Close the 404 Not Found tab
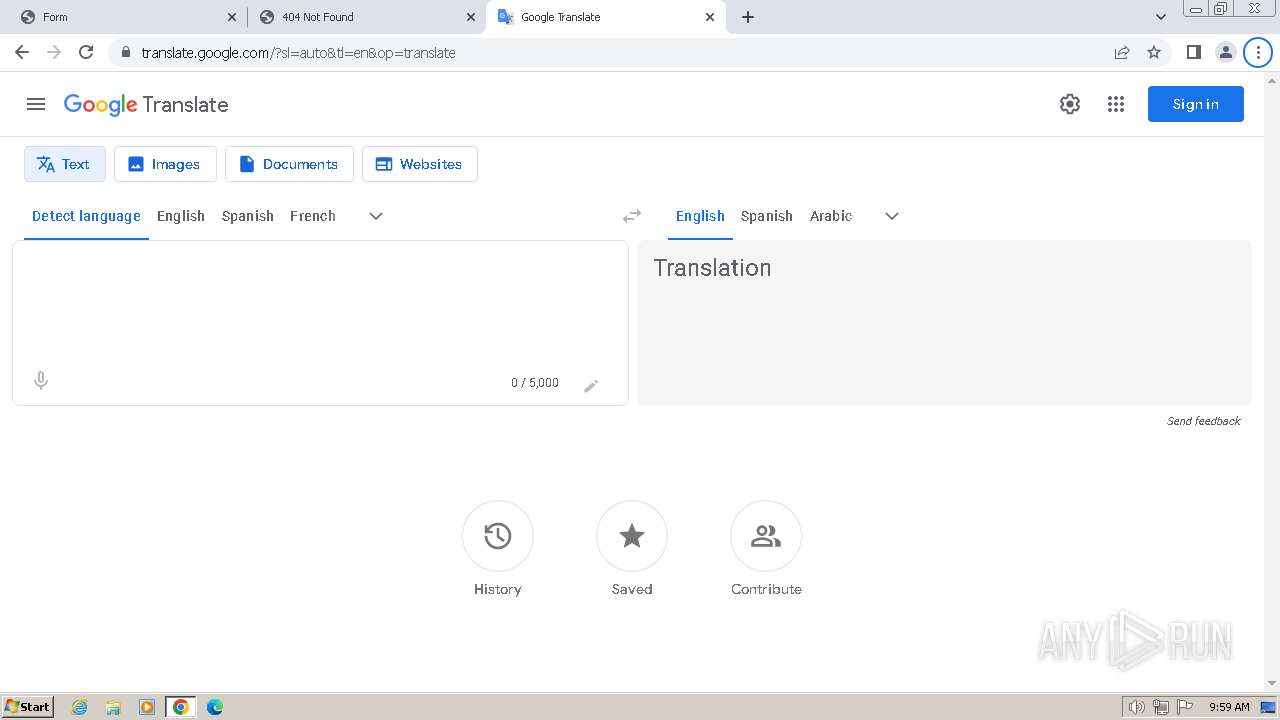 (471, 17)
